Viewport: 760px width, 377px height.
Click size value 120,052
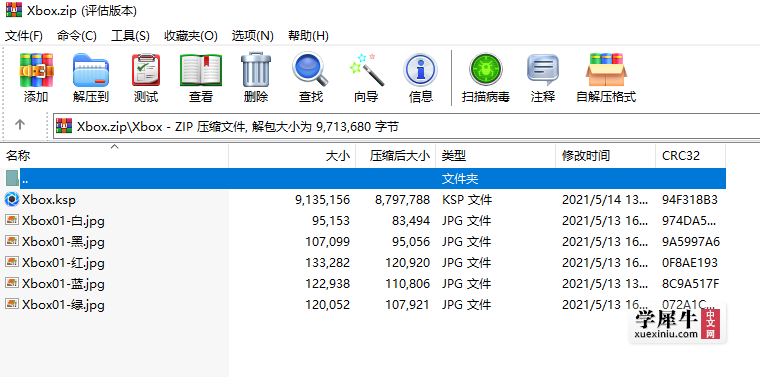[327, 305]
